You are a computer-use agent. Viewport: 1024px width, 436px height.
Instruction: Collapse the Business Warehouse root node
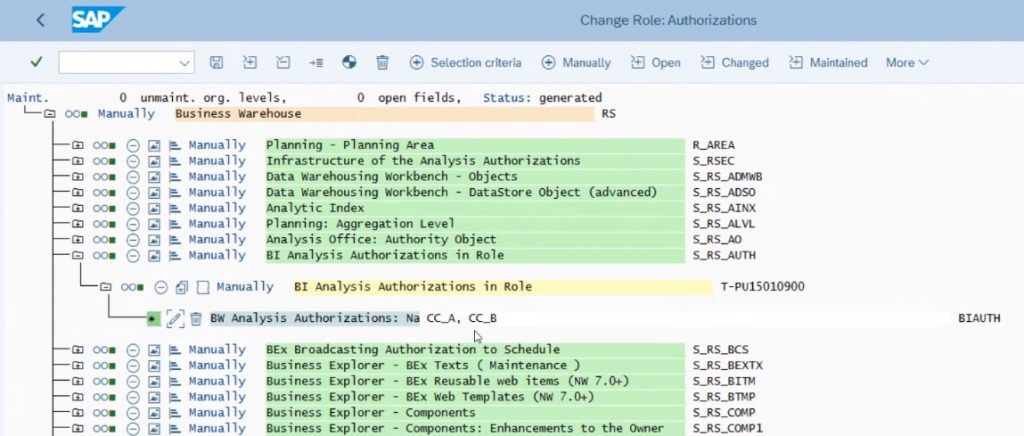(x=50, y=114)
